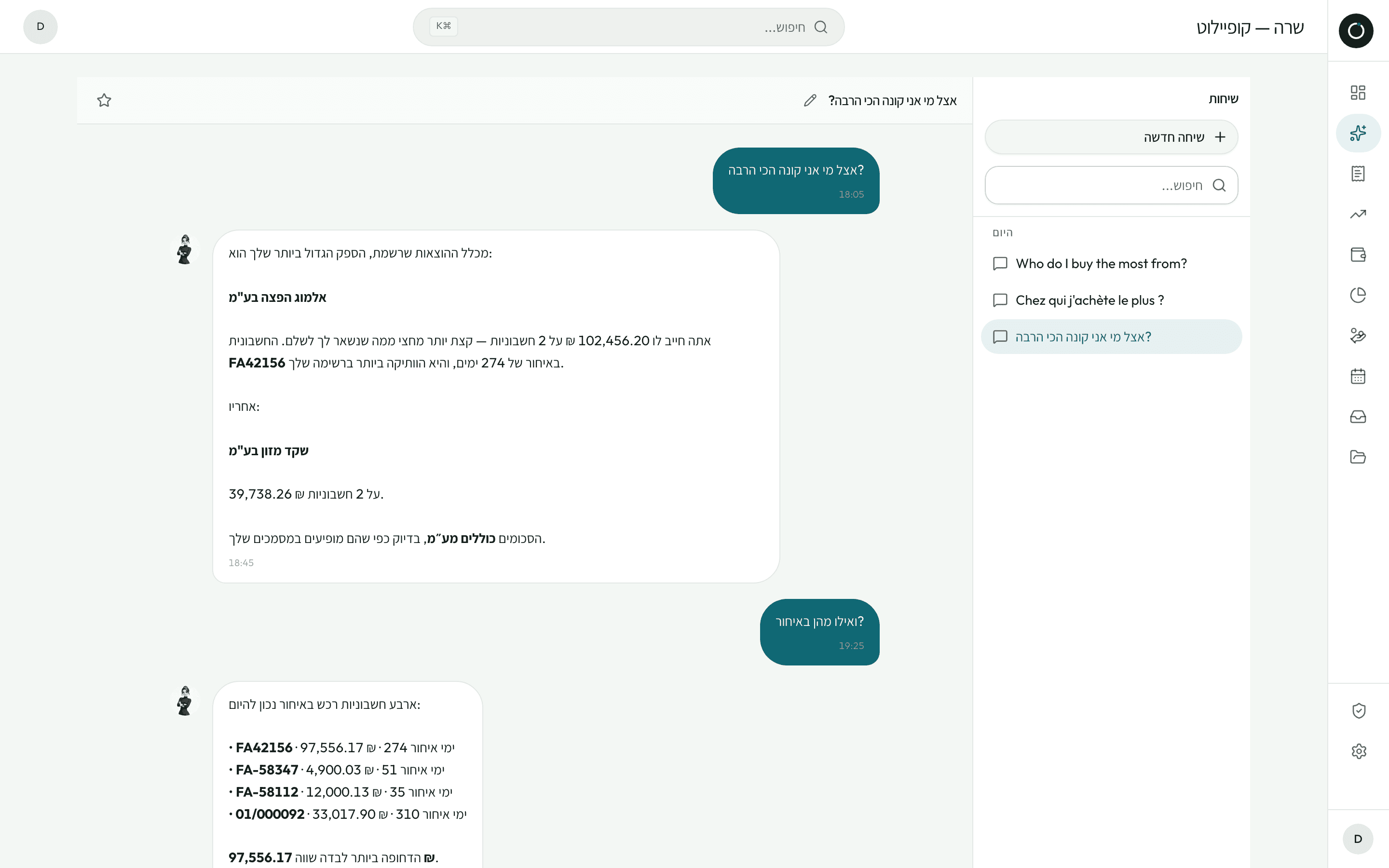The width and height of the screenshot is (1389, 868).
Task: Start a new chat with שיחה חדשה
Action: [1111, 137]
